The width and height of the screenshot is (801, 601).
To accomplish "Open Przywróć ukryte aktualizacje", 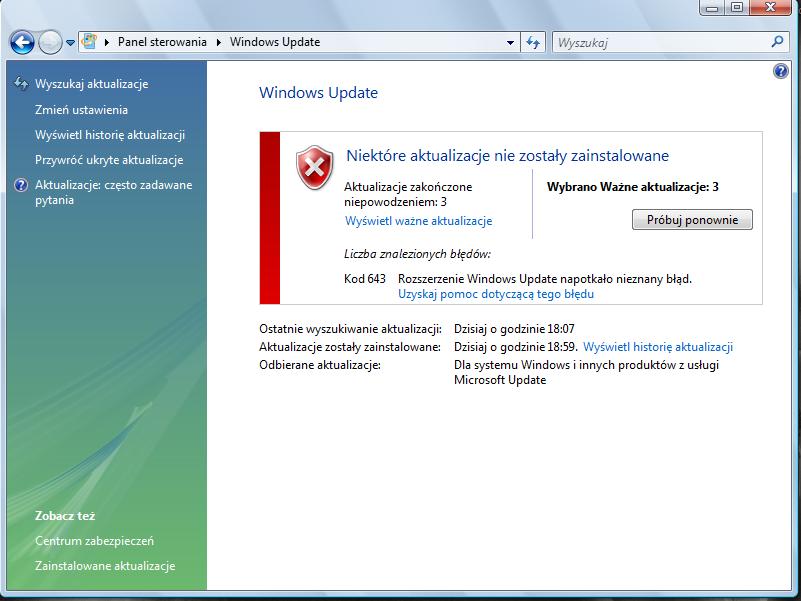I will [x=109, y=160].
